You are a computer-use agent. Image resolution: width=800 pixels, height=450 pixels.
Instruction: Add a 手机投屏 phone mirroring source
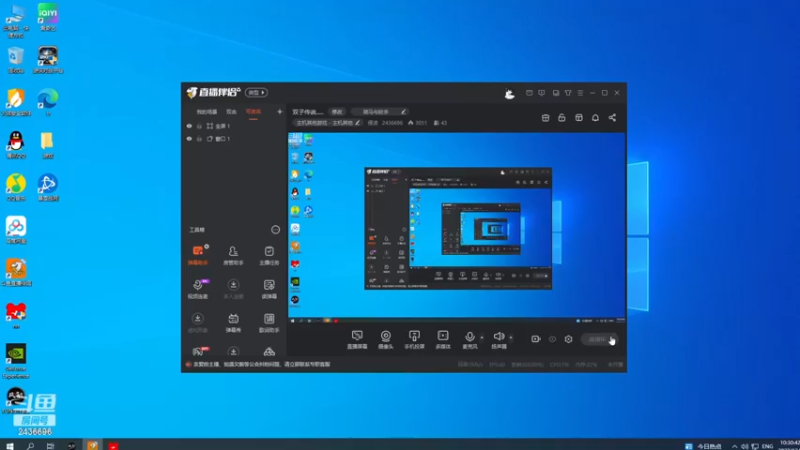tap(414, 339)
